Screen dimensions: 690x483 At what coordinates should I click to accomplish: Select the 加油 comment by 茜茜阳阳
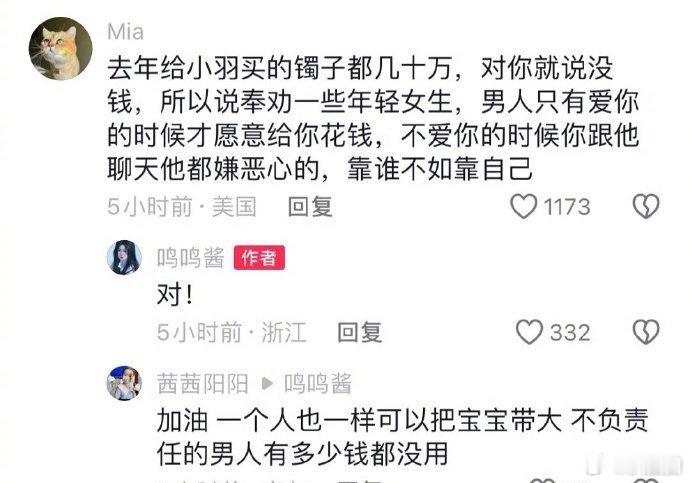402,437
